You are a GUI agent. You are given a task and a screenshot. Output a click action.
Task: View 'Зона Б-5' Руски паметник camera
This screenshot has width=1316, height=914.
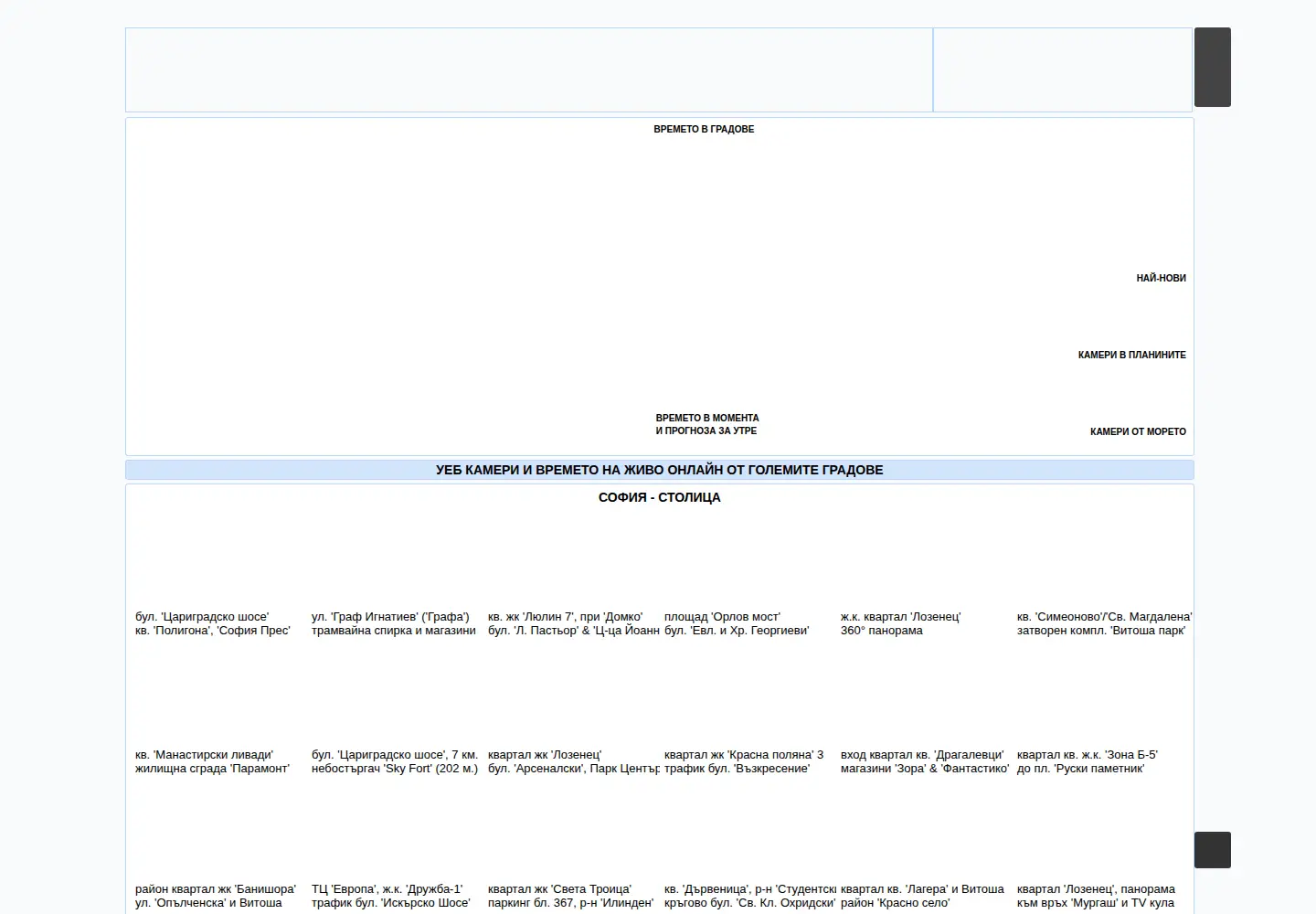pos(1088,762)
